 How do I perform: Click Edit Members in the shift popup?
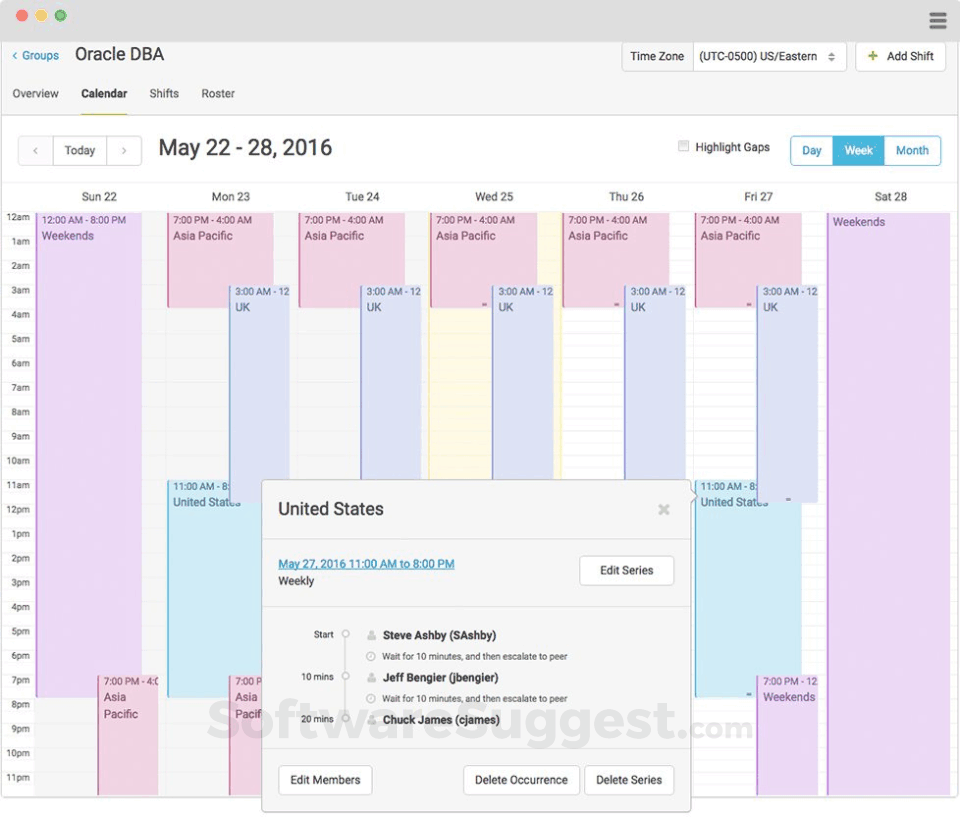[x=324, y=780]
